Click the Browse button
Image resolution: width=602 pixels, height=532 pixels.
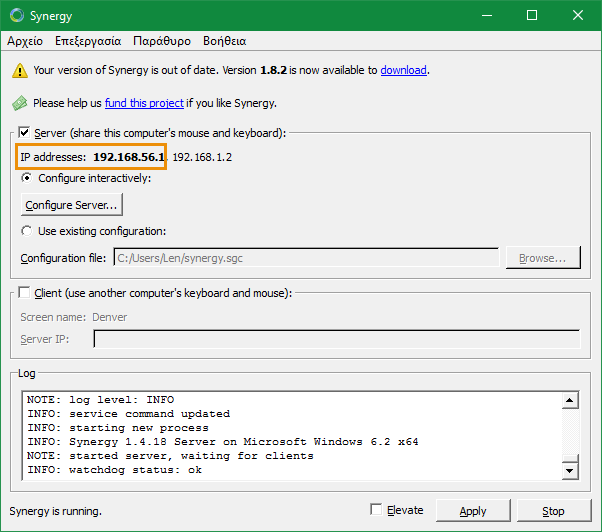pos(543,258)
